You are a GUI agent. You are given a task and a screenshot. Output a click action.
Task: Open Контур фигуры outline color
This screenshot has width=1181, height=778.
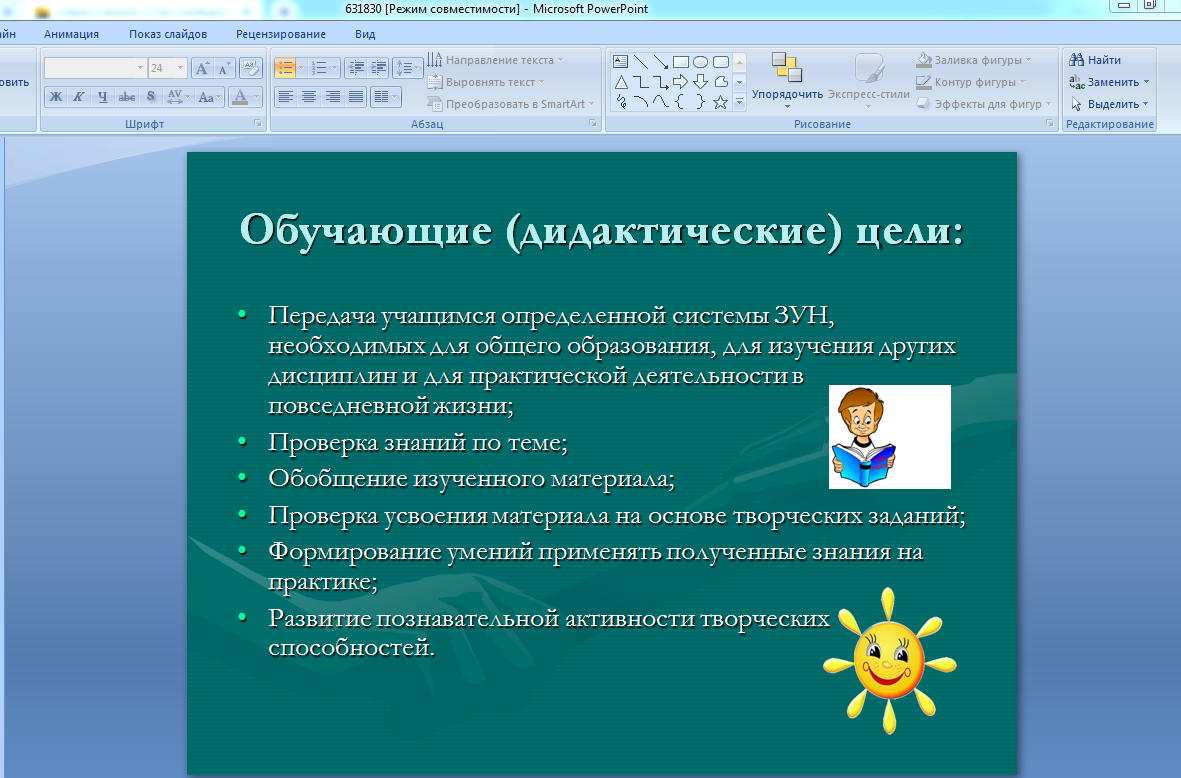click(x=971, y=82)
